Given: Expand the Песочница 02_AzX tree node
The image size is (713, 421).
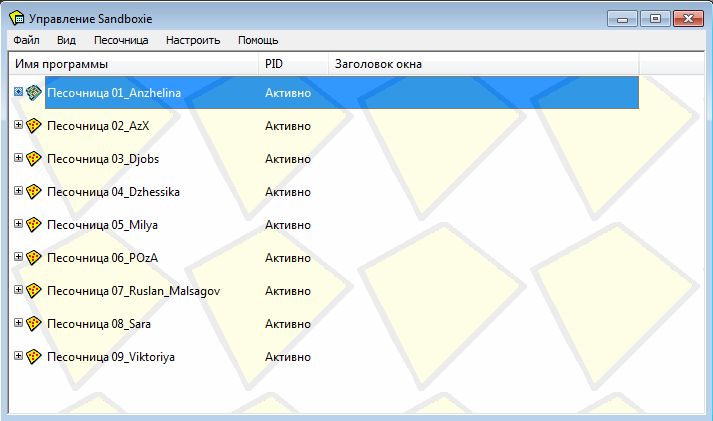Looking at the screenshot, I should (x=18, y=125).
